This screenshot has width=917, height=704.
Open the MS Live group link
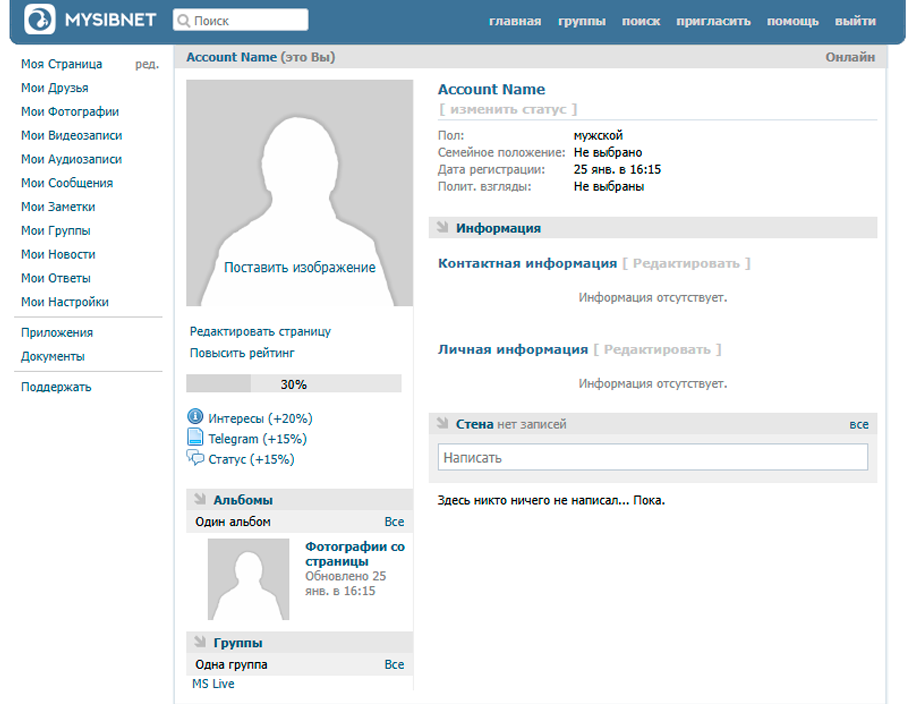[213, 684]
